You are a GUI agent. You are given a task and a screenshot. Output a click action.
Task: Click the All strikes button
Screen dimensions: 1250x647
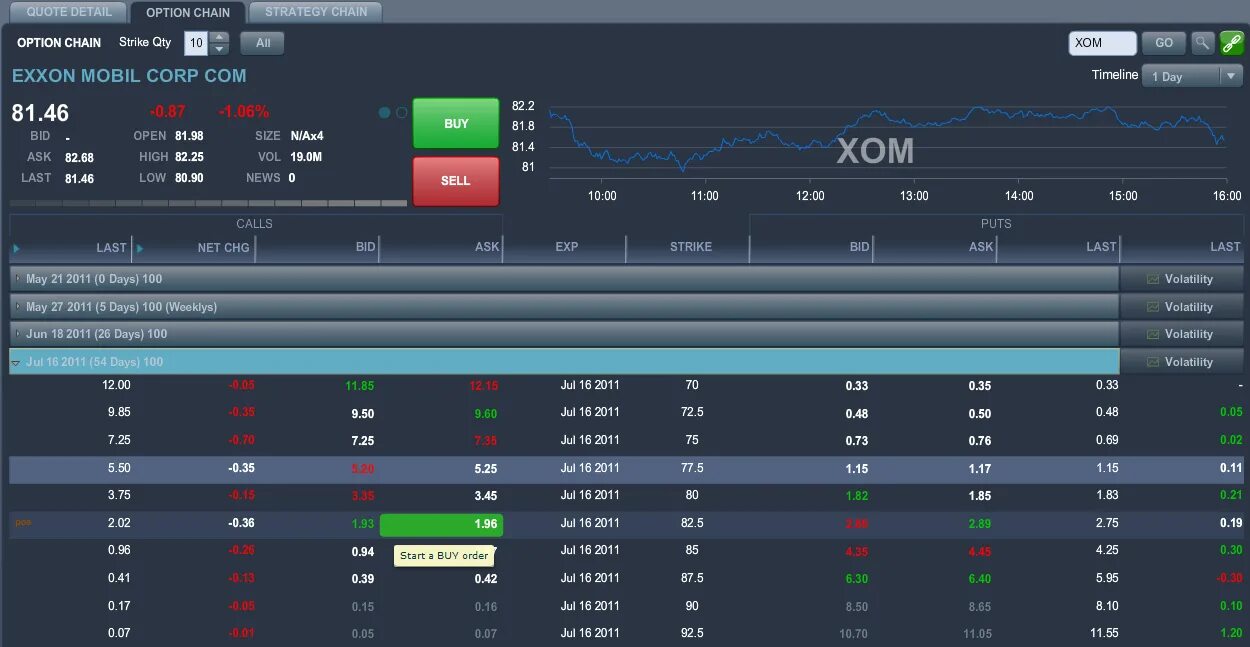(x=263, y=43)
